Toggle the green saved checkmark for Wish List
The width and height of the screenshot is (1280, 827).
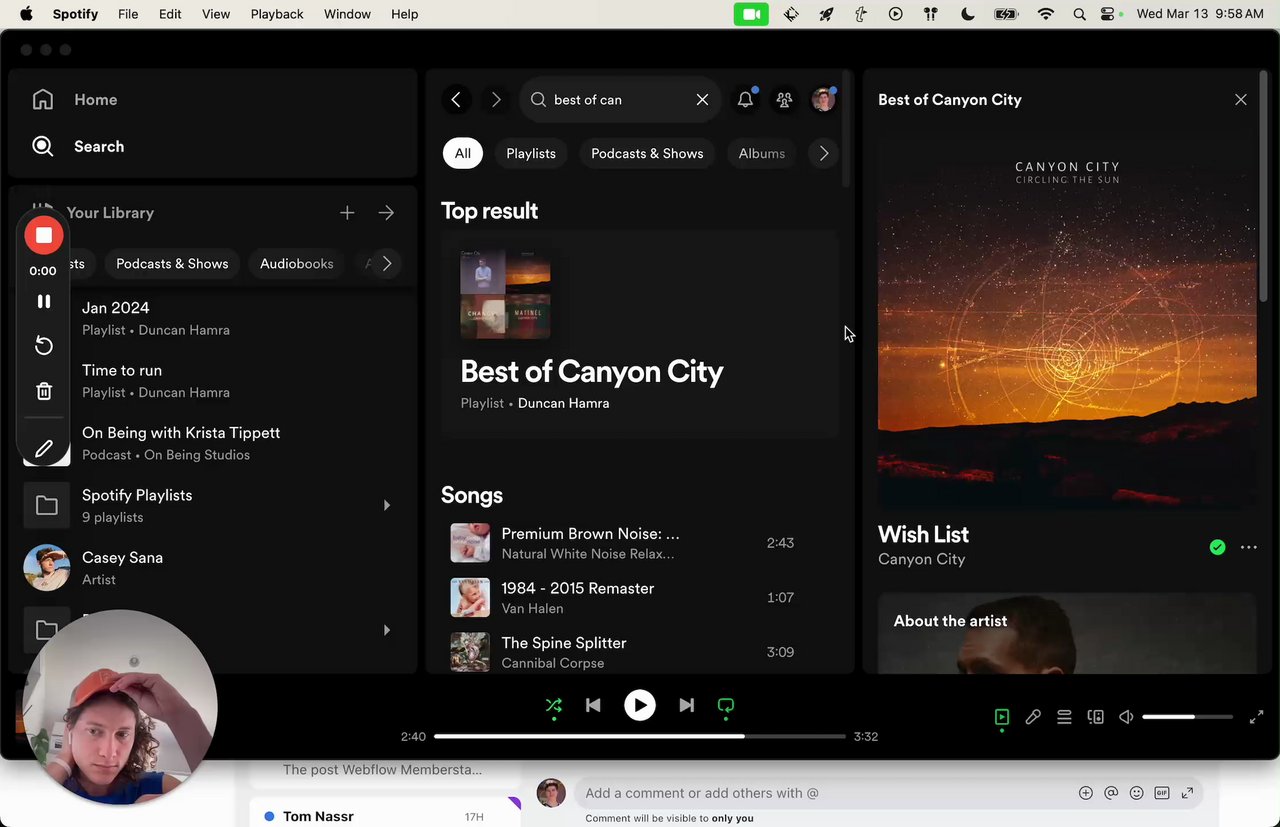[1217, 547]
